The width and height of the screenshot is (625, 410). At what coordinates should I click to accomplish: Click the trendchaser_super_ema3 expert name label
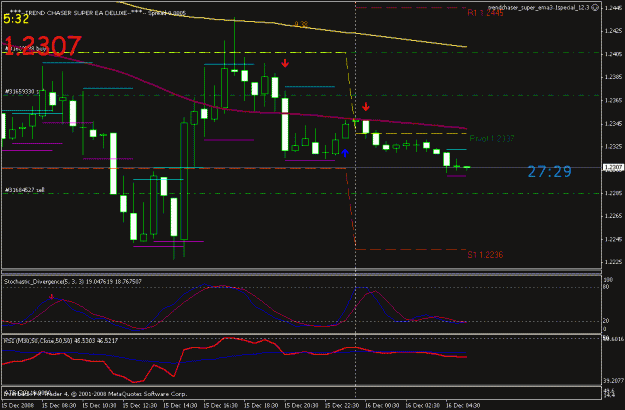coord(539,8)
